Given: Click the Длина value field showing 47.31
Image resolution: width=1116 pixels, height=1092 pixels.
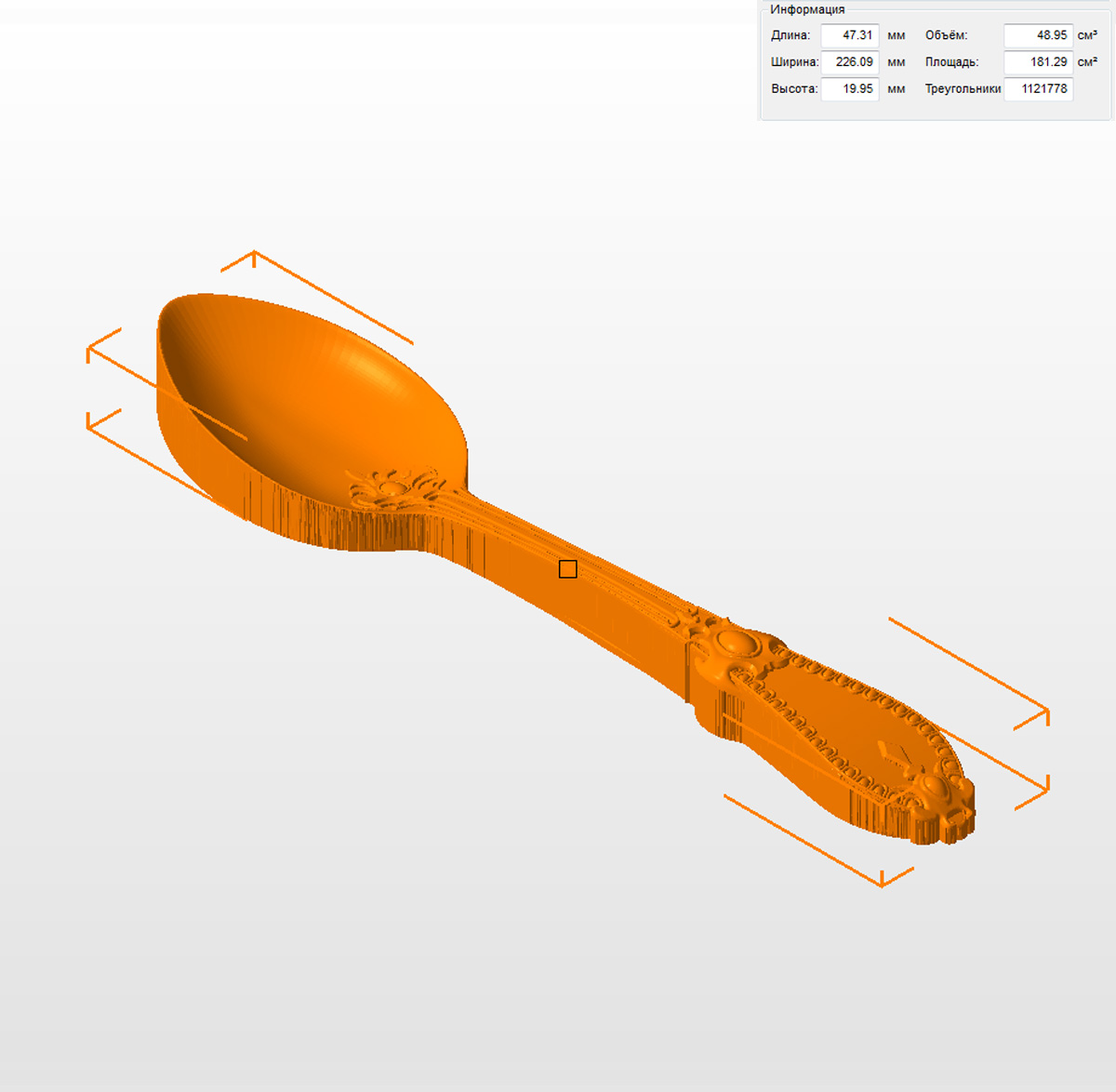Looking at the screenshot, I should pyautogui.click(x=850, y=35).
